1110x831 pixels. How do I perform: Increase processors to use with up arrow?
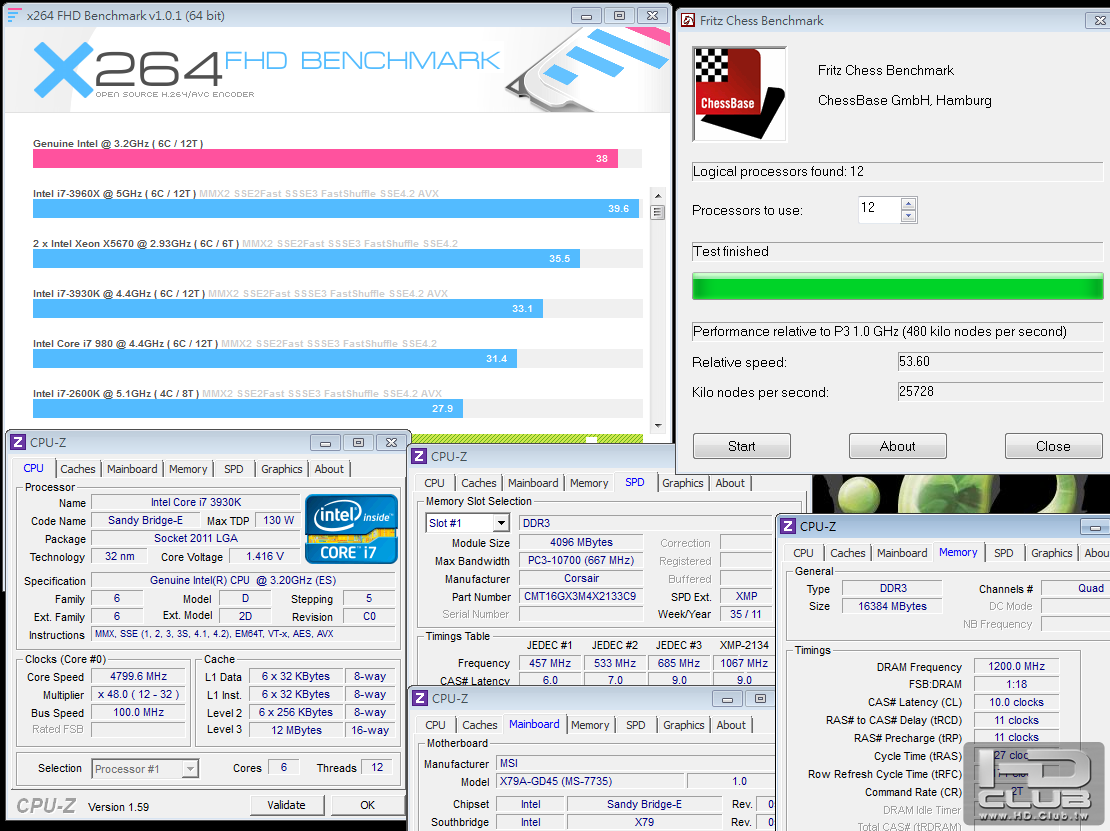click(909, 204)
